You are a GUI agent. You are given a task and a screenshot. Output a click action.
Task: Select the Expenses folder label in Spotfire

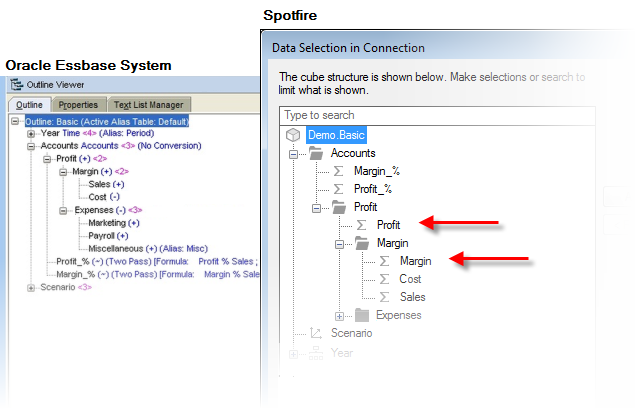pos(399,315)
